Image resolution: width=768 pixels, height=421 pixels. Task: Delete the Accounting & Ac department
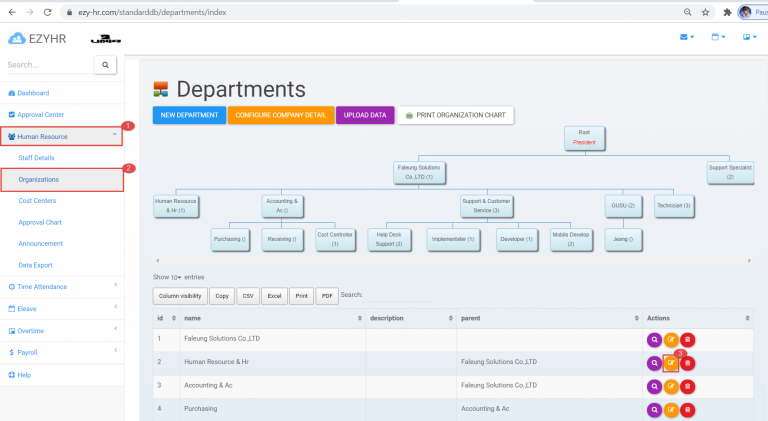point(688,386)
